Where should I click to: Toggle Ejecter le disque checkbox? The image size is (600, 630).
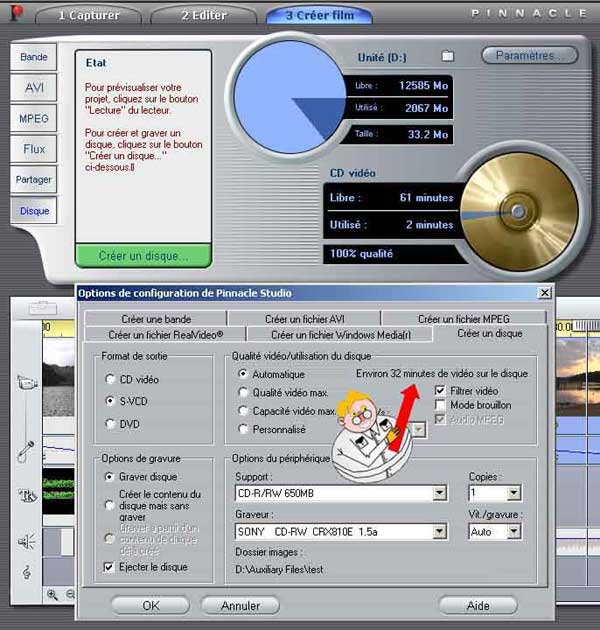[x=109, y=567]
